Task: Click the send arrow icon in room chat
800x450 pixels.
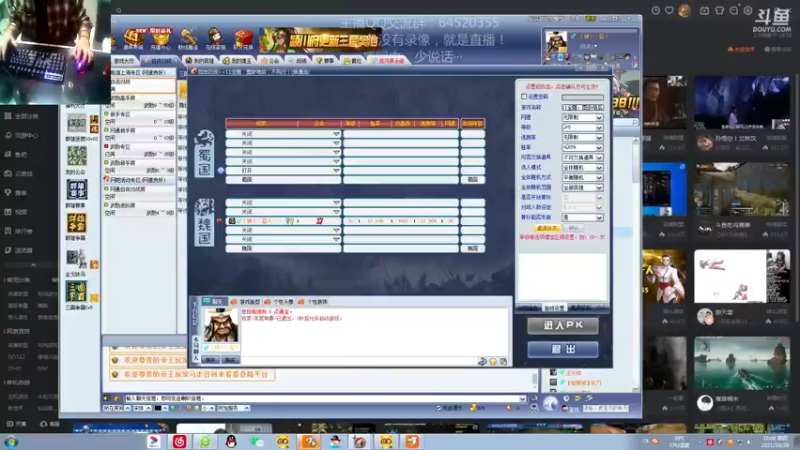Action: click(x=482, y=361)
